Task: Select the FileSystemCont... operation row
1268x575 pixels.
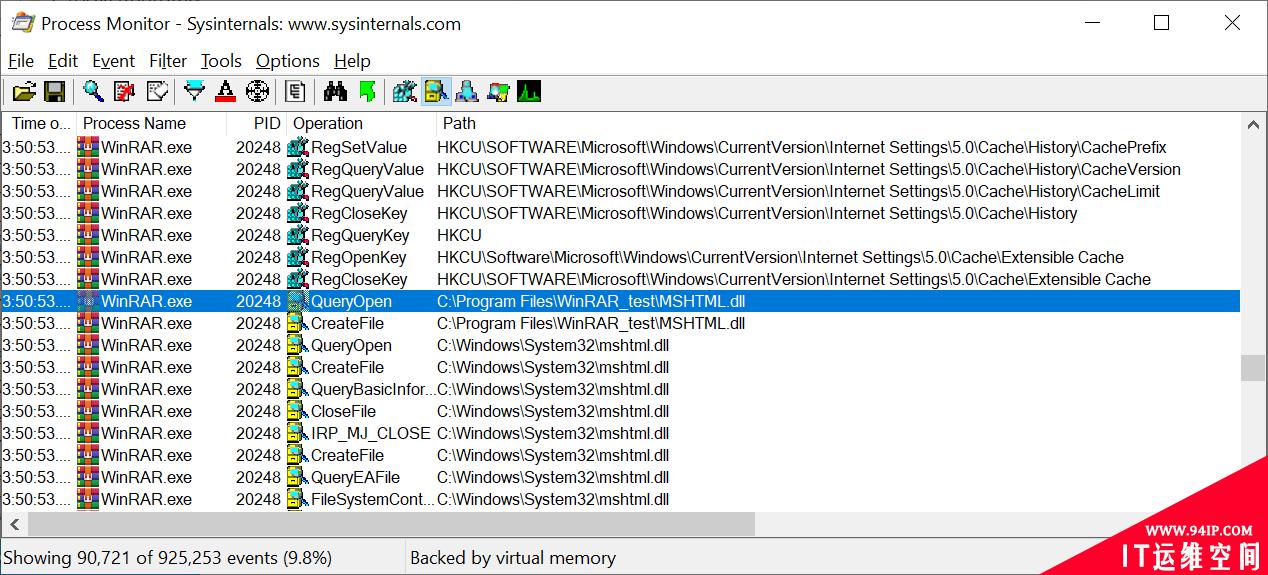Action: [x=620, y=499]
